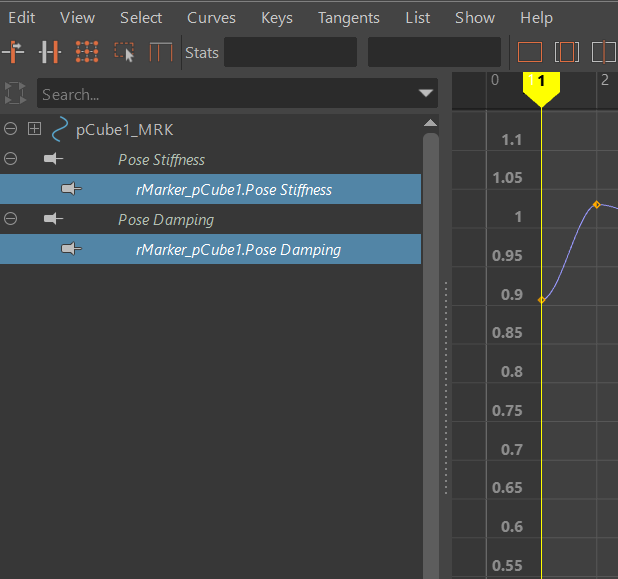
Task: Open the search field dropdown arrow
Action: tap(425, 94)
